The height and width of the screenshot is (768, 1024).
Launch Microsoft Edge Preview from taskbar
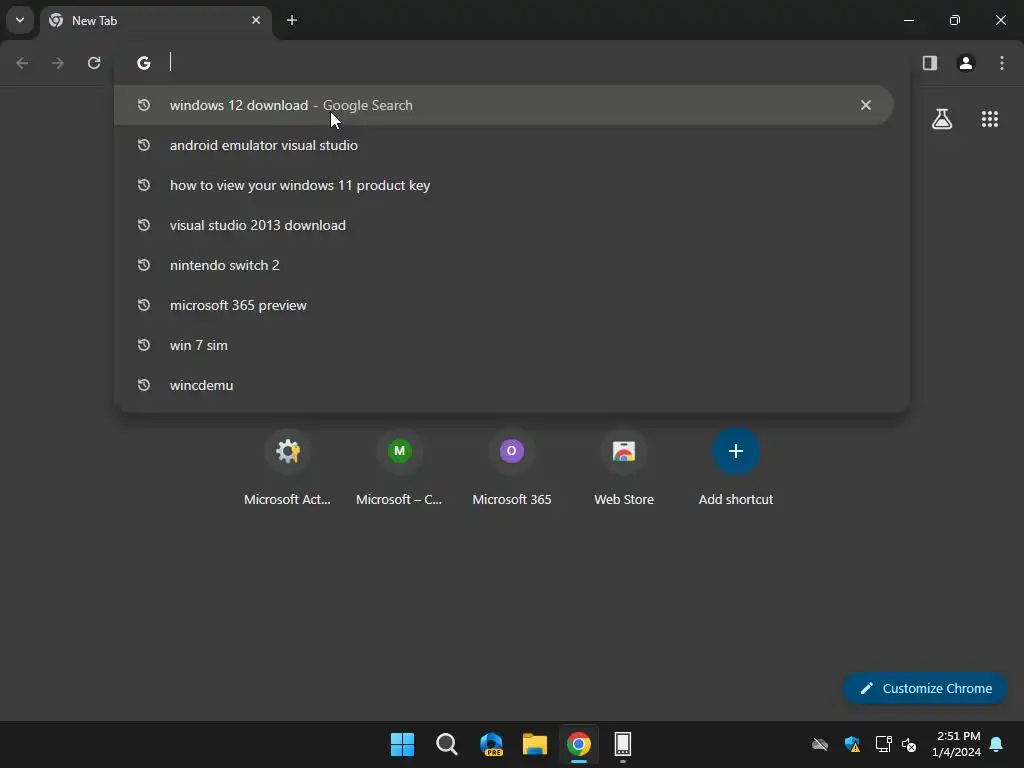pyautogui.click(x=491, y=744)
